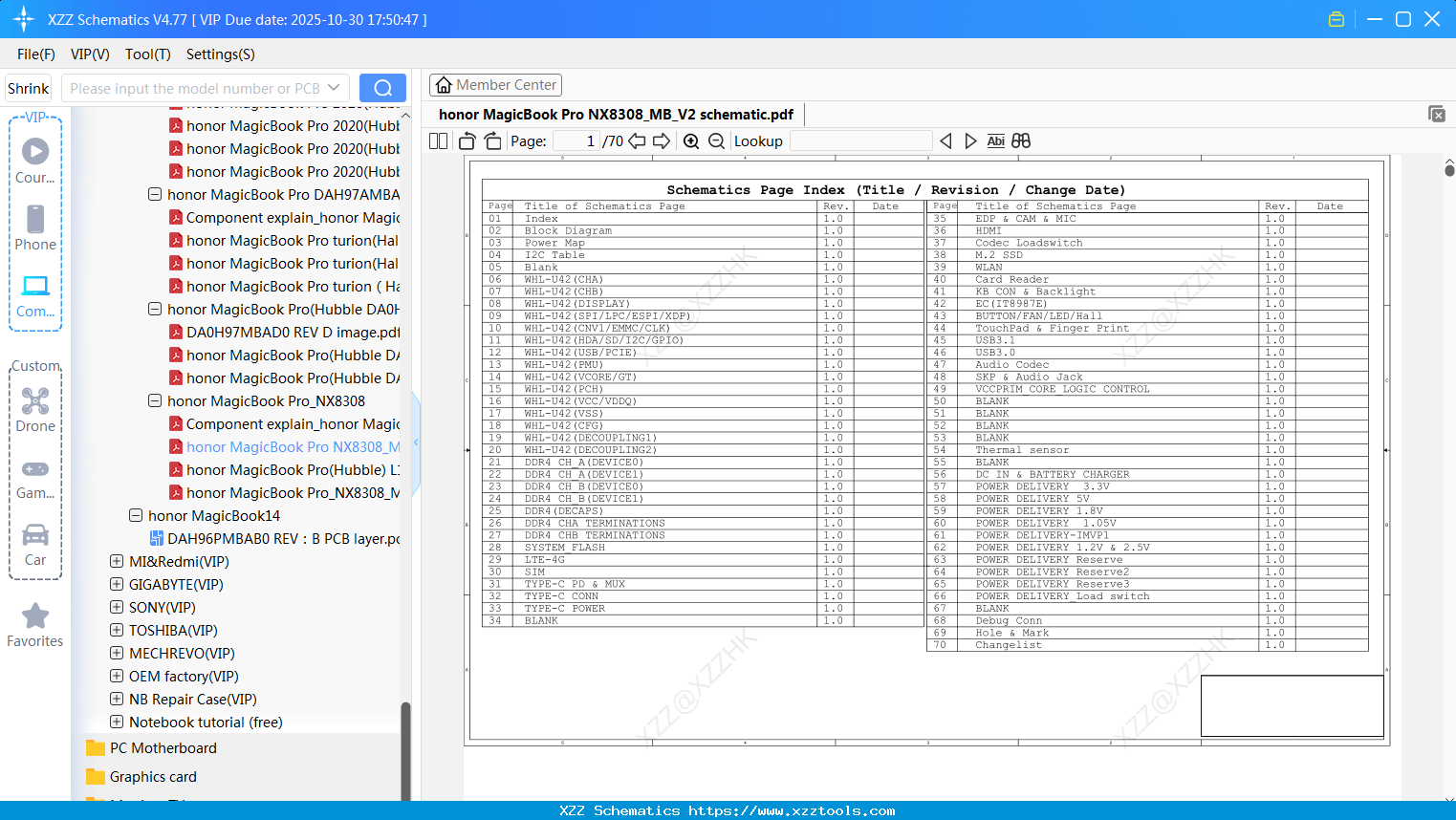
Task: Toggle the two-page side-by-side view
Action: coord(439,141)
